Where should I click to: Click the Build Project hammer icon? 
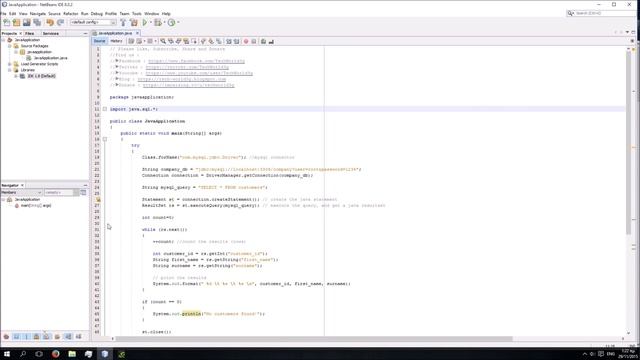(123, 22)
